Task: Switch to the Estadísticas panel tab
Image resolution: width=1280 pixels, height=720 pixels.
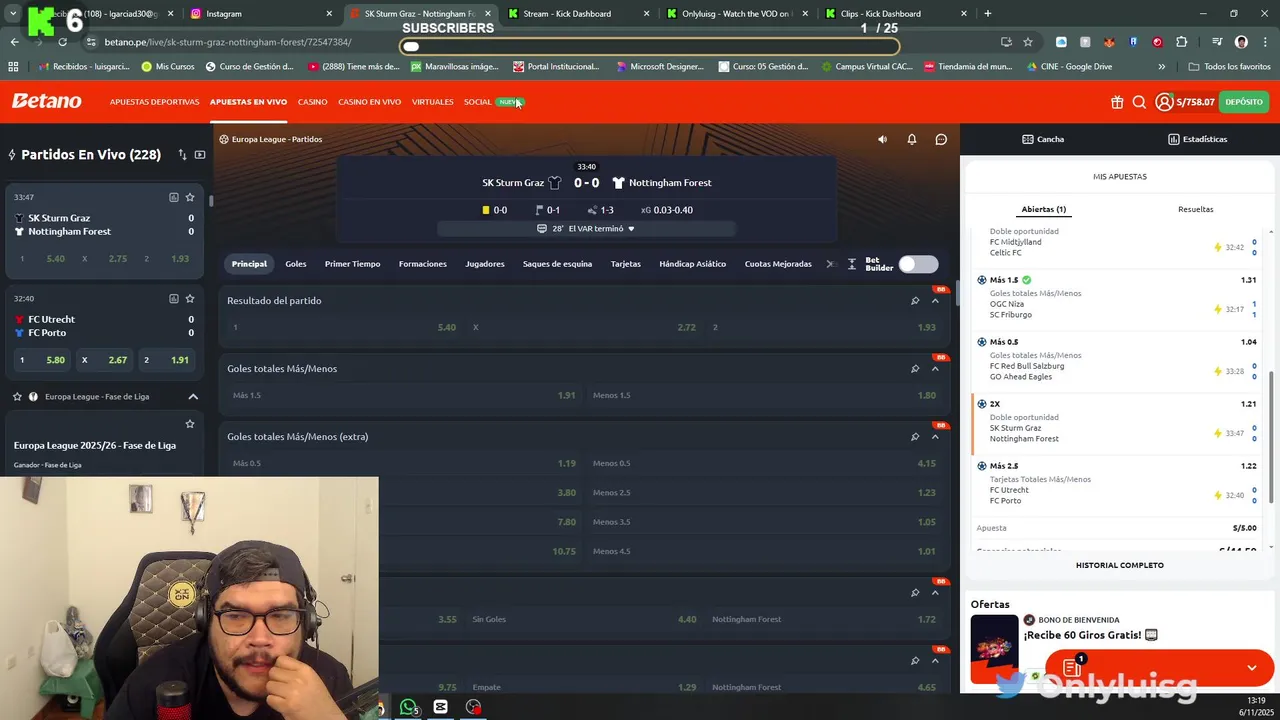Action: click(x=1198, y=139)
